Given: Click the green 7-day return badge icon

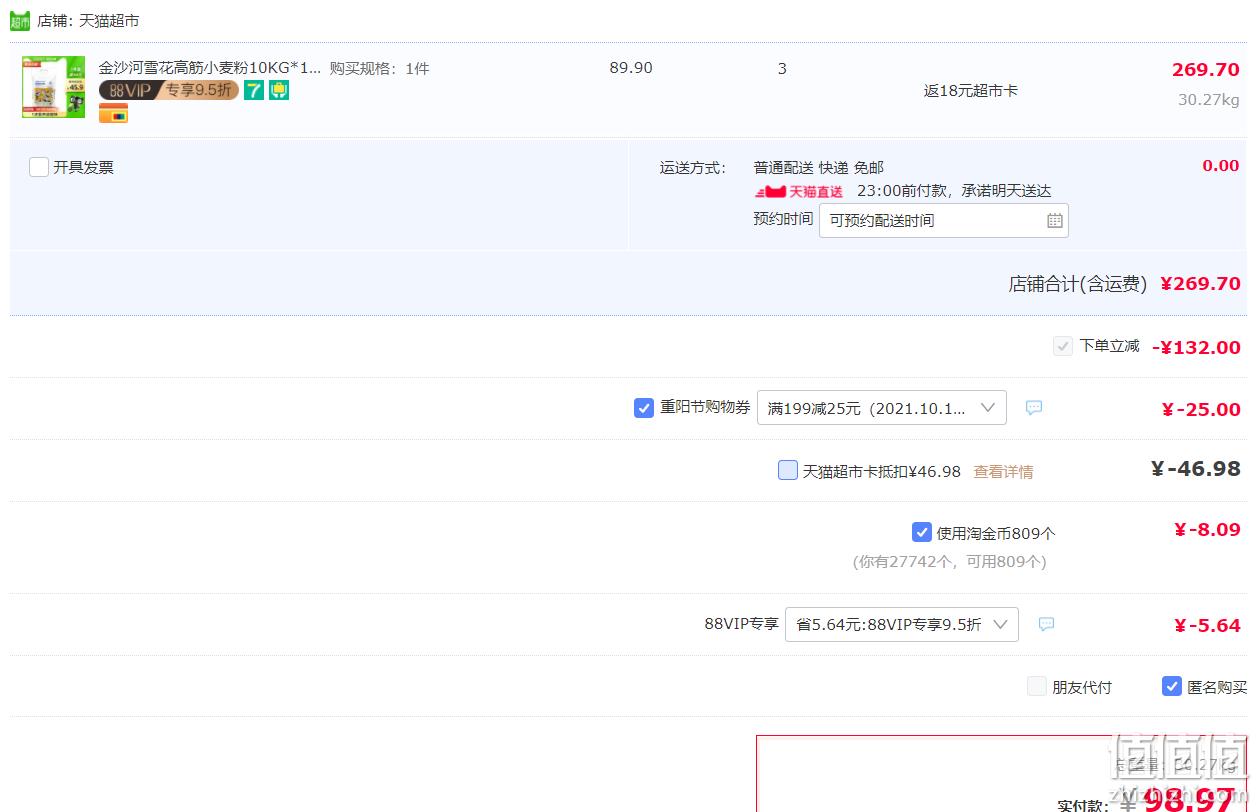Looking at the screenshot, I should click(254, 90).
